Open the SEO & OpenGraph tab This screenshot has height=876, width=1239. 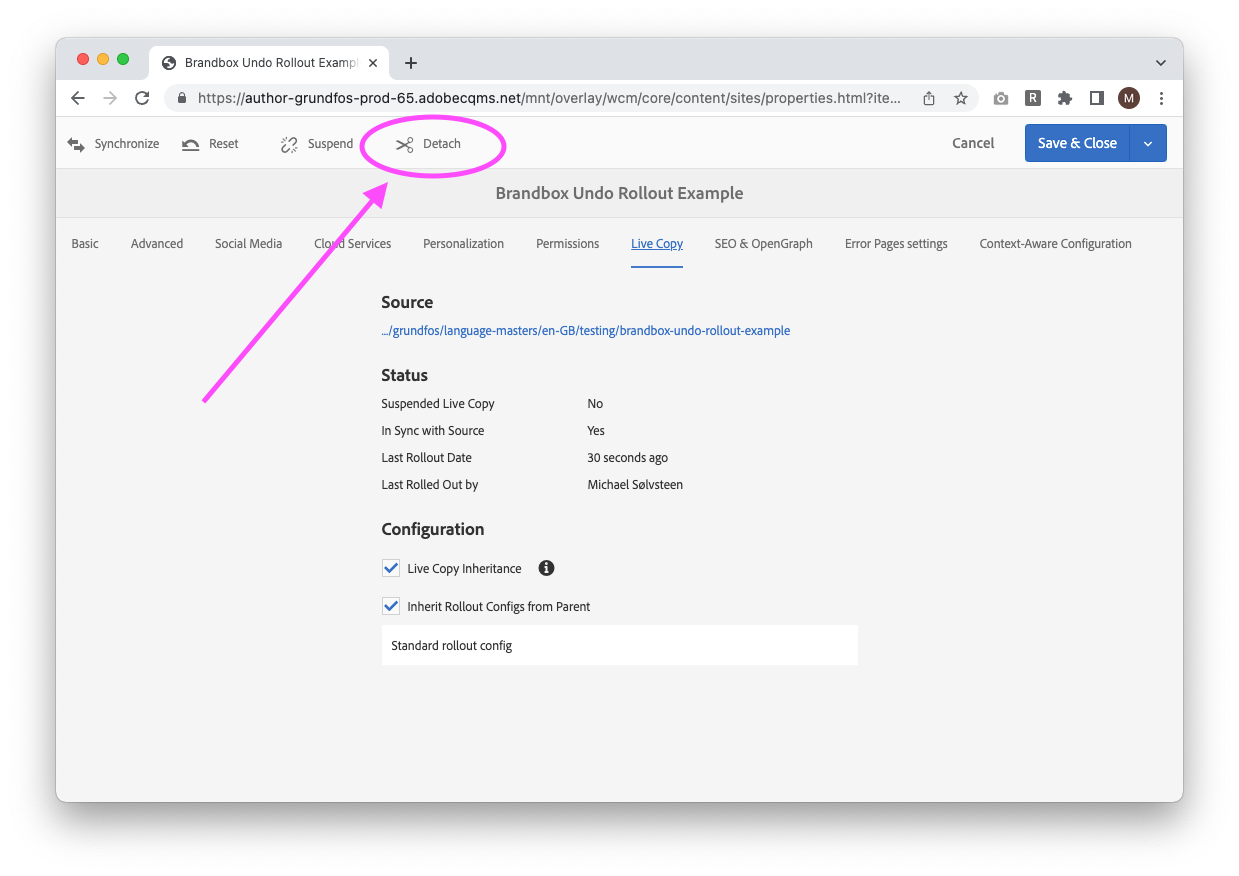pyautogui.click(x=763, y=243)
